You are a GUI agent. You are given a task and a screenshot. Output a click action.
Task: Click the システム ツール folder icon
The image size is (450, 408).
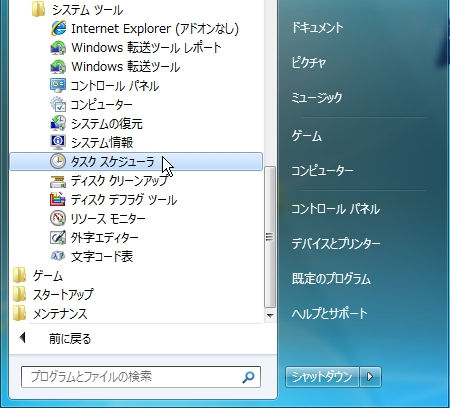(x=39, y=10)
